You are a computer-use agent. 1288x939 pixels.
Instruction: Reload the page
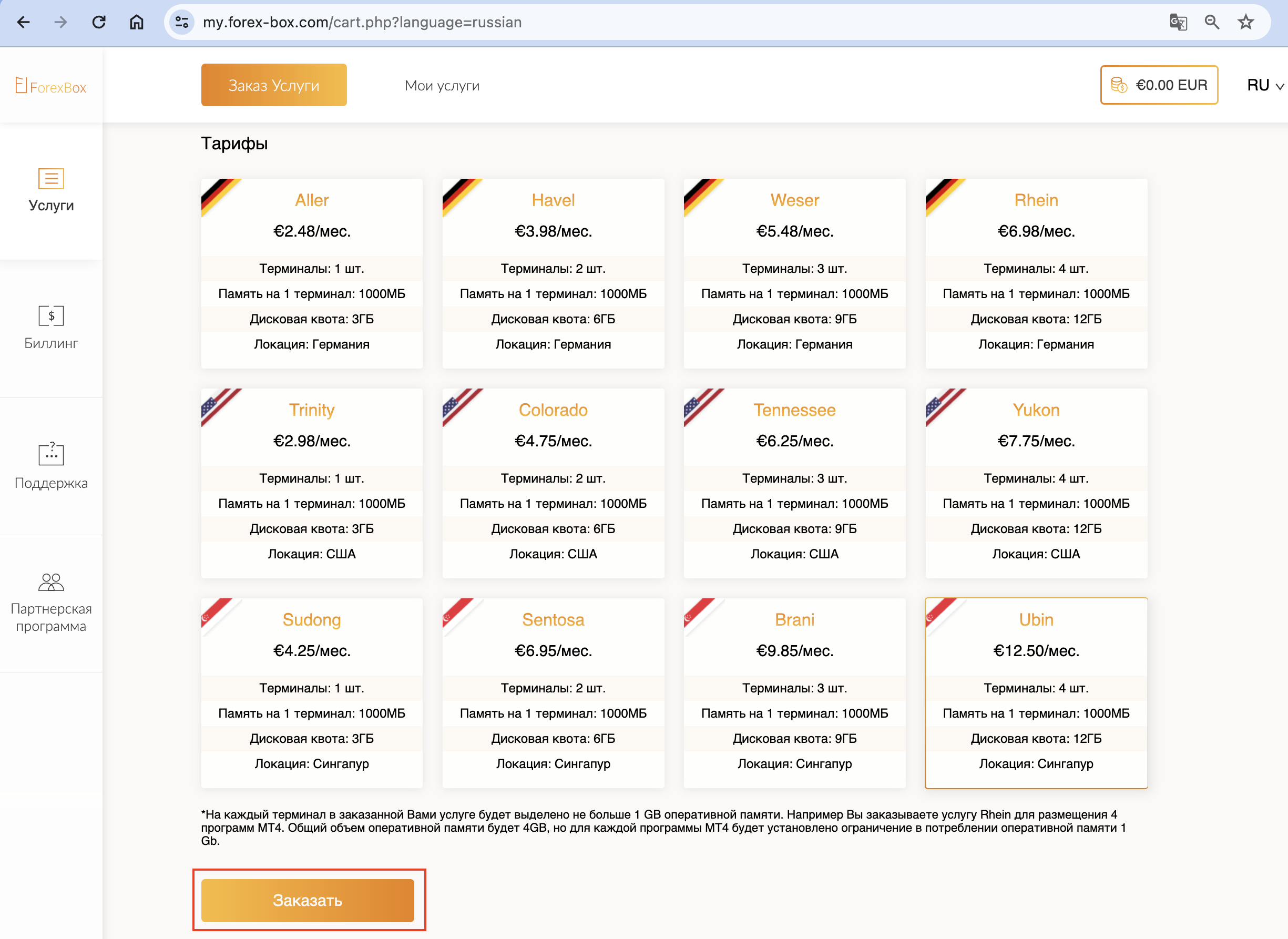pos(99,22)
